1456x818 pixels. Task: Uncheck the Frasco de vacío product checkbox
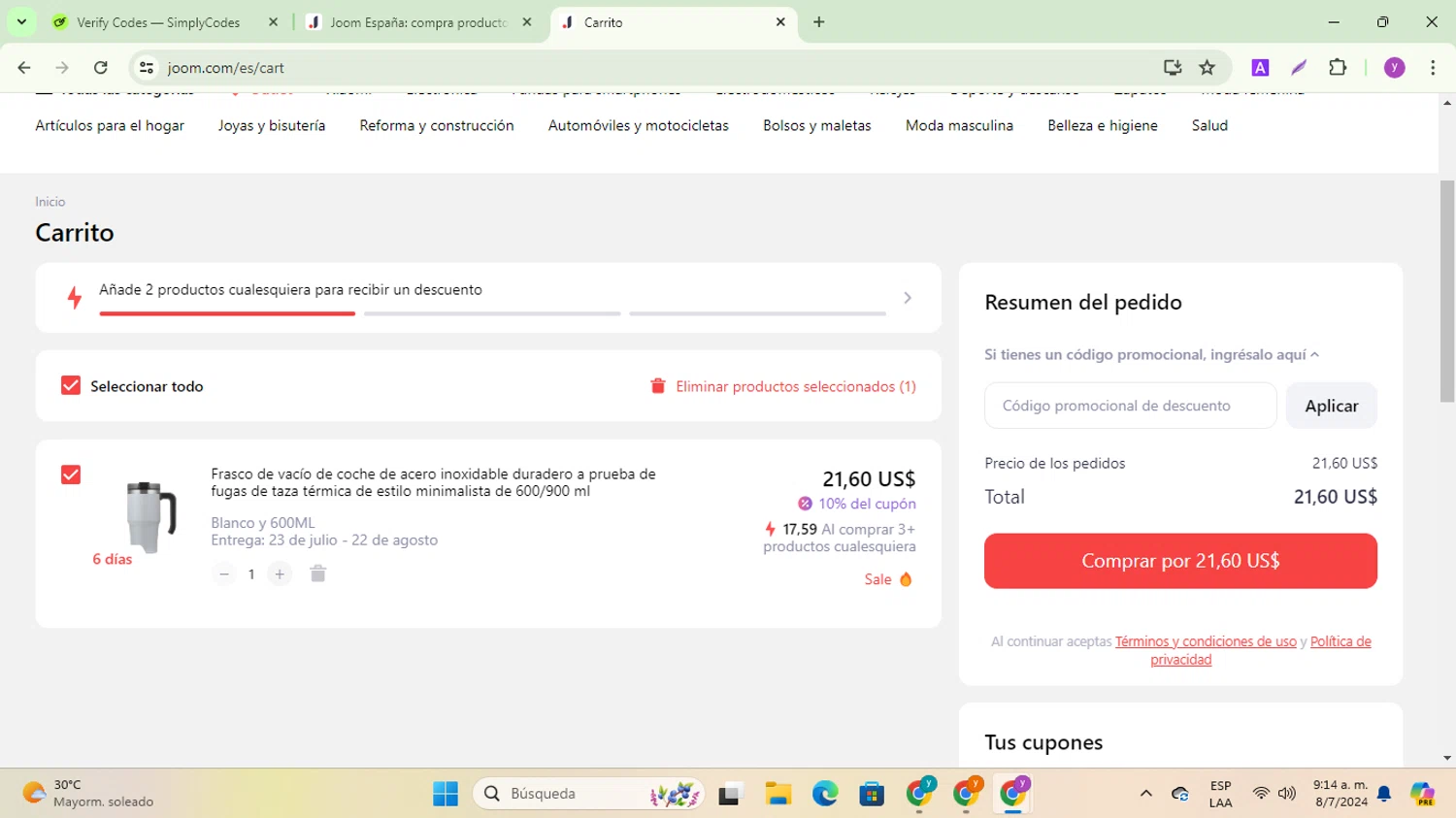tap(71, 474)
